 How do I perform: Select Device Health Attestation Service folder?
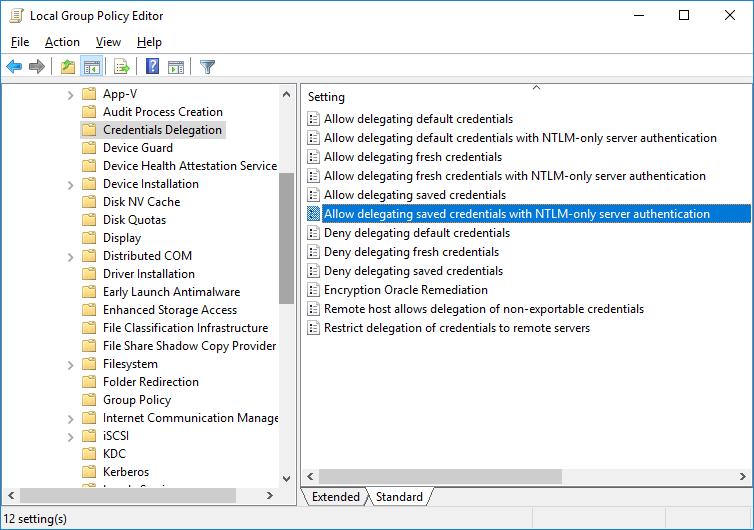(x=190, y=165)
